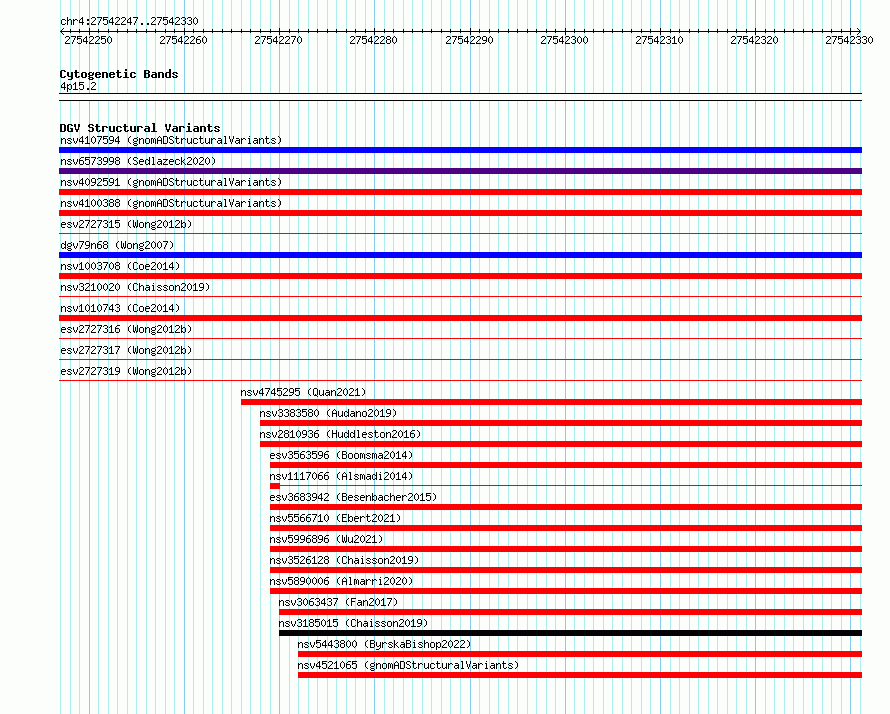This screenshot has height=714, width=890.
Task: Click the blue bar under dgv79n68
Action: pyautogui.click(x=460, y=255)
